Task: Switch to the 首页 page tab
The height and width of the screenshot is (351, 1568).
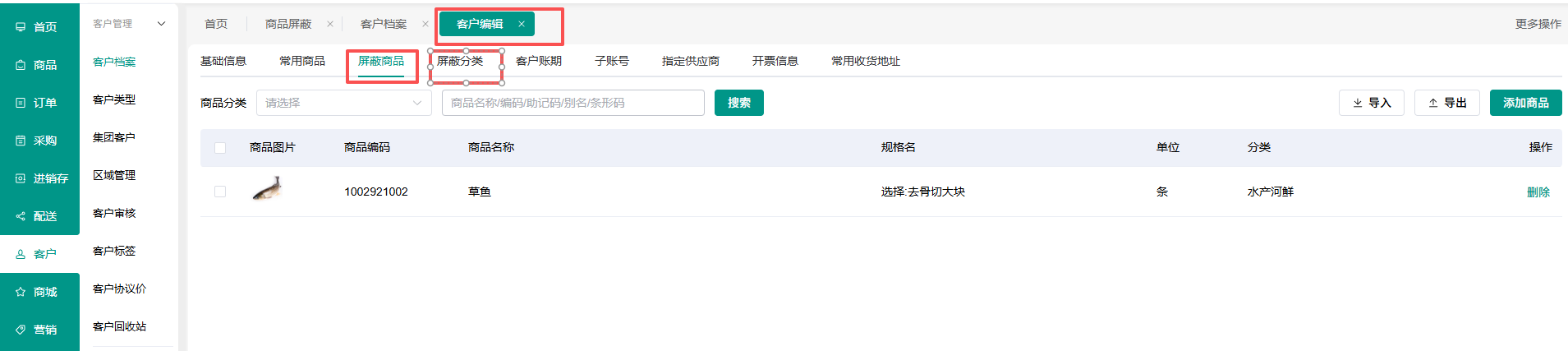Action: pos(216,24)
